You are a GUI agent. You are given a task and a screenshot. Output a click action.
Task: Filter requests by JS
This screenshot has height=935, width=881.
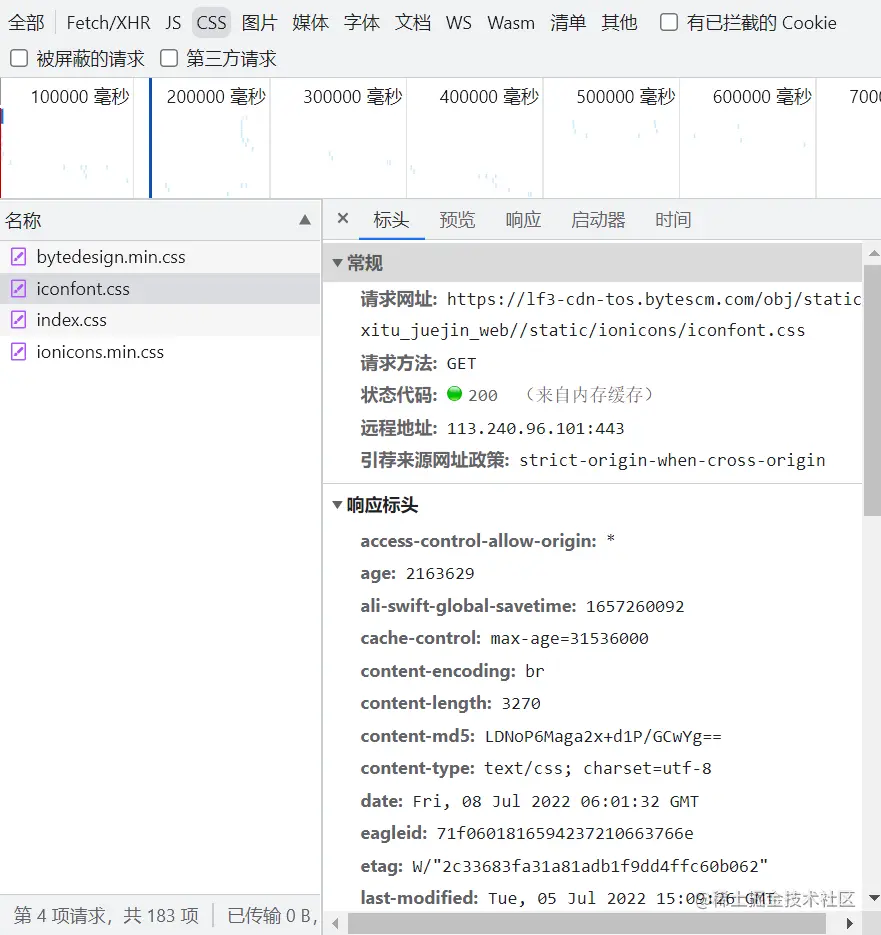click(173, 23)
